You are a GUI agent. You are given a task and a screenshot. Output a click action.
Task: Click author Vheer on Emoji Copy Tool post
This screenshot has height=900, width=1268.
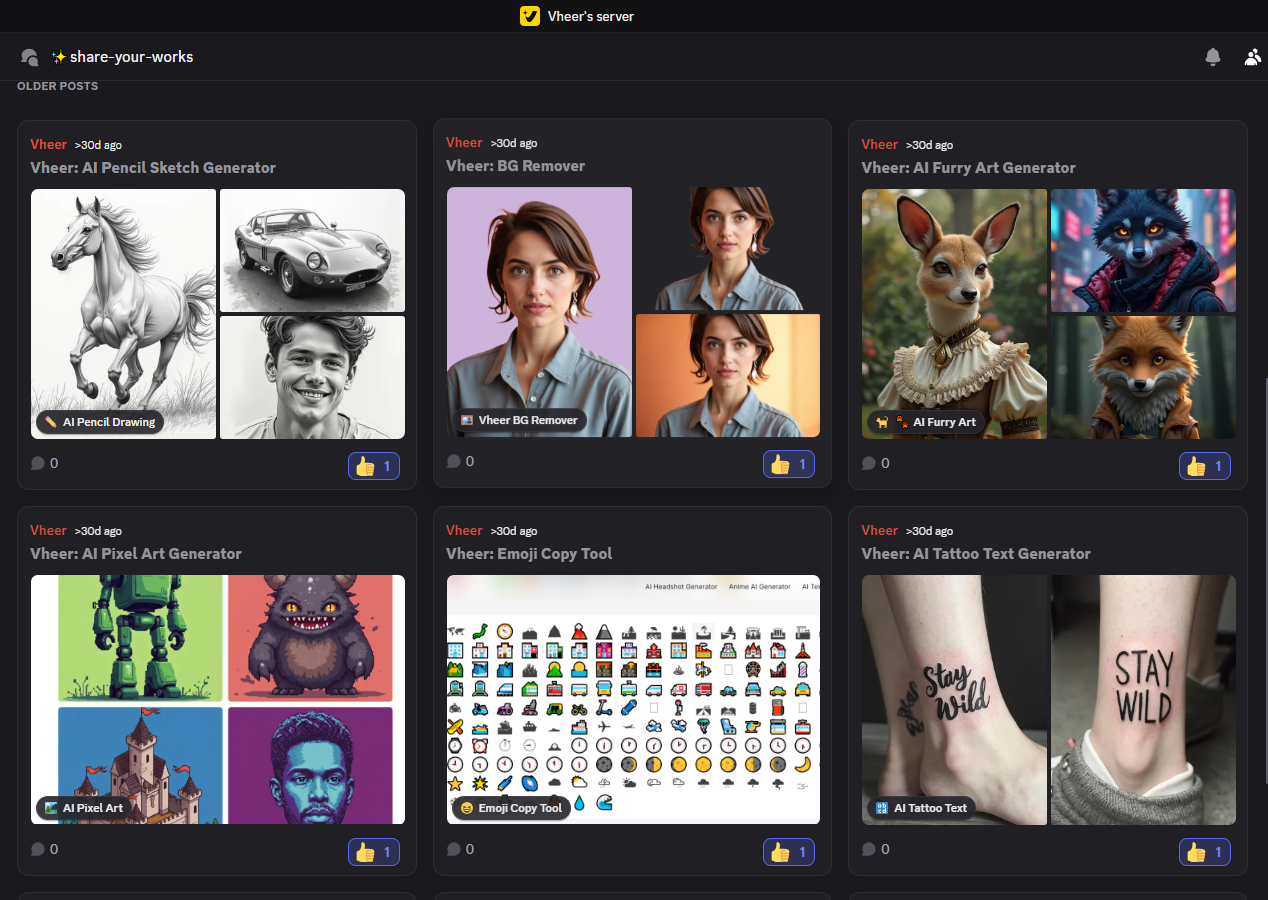(464, 530)
